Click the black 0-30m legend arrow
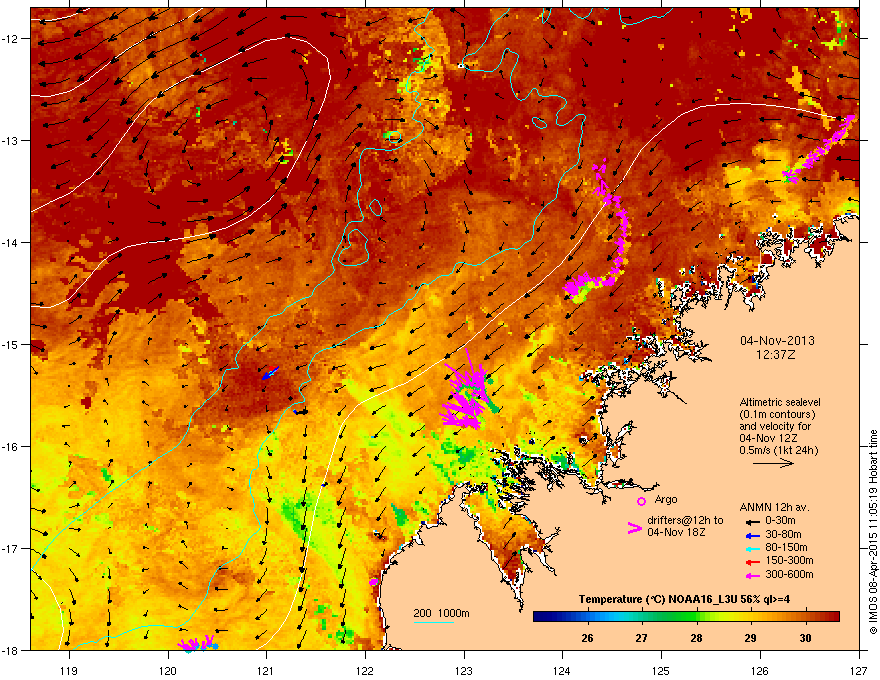 coord(752,521)
